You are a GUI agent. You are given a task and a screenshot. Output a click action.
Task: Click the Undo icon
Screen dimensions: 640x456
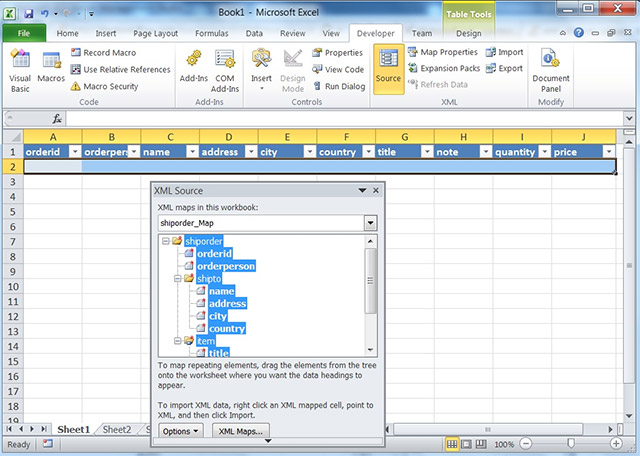(44, 13)
